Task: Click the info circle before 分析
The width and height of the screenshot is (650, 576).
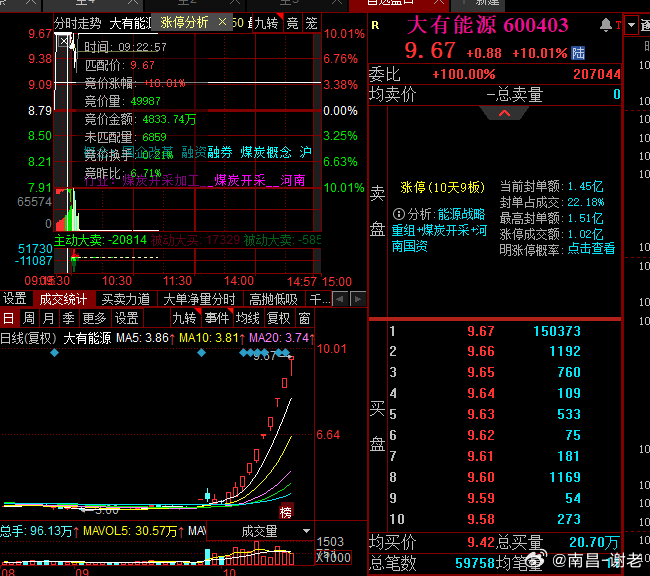Action: pos(398,214)
